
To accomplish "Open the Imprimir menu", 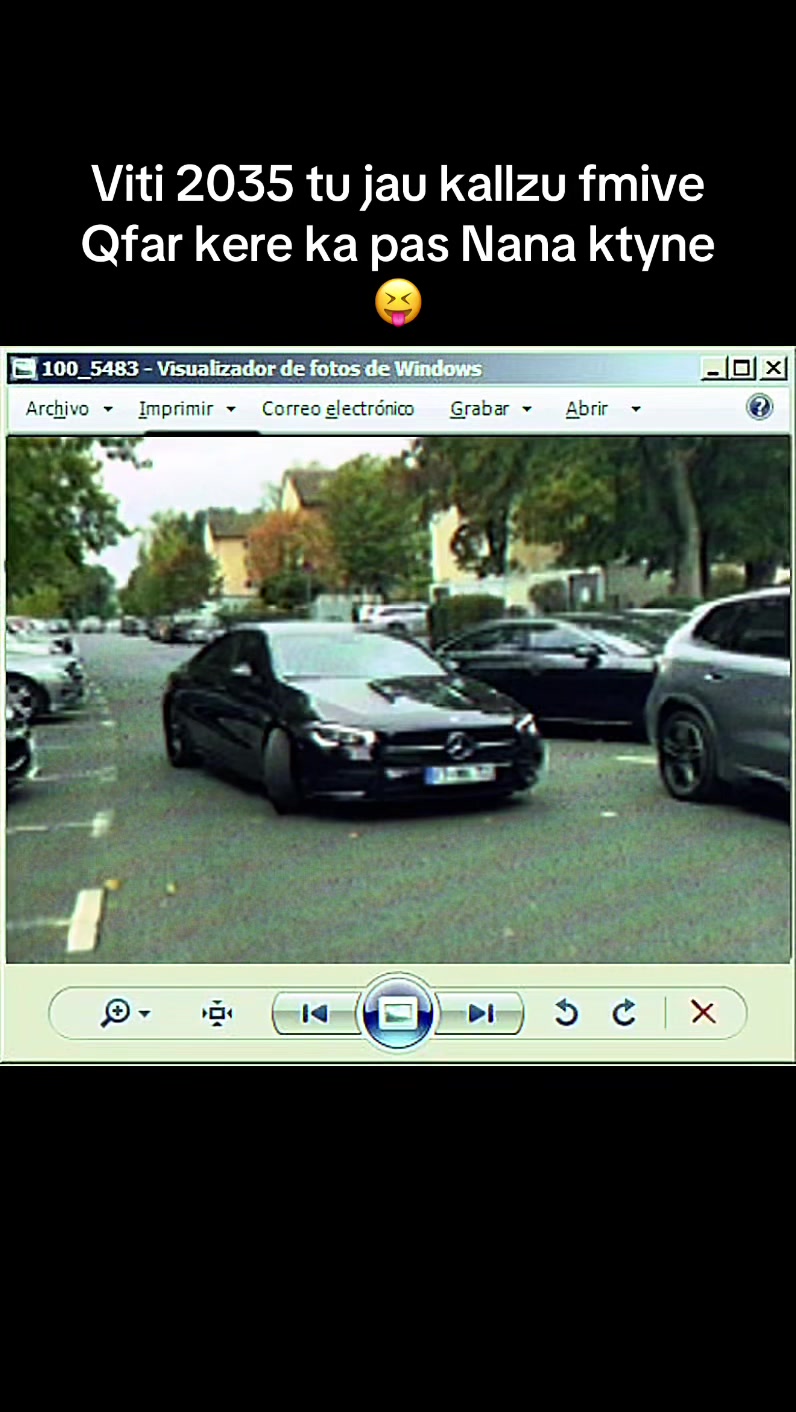I will coord(176,409).
